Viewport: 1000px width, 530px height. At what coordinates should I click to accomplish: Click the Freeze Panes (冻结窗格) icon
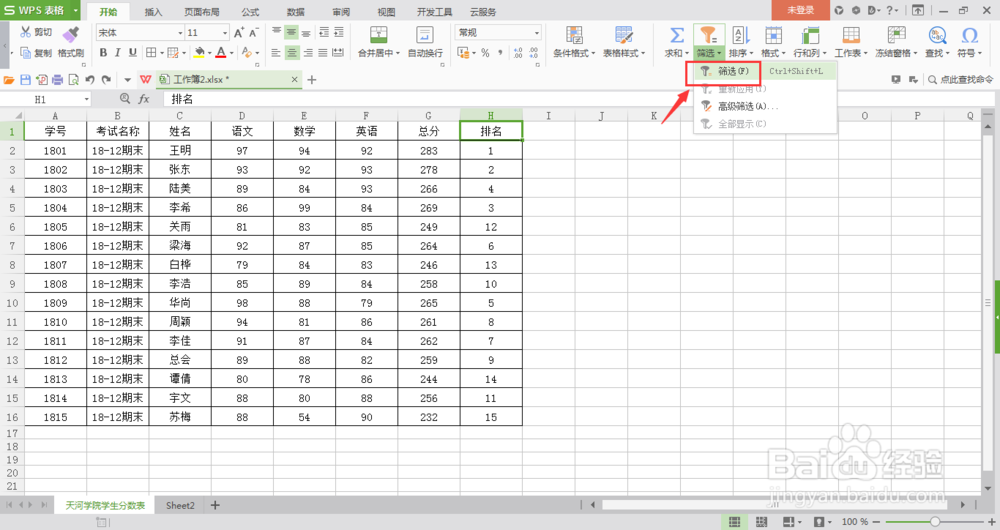(896, 35)
